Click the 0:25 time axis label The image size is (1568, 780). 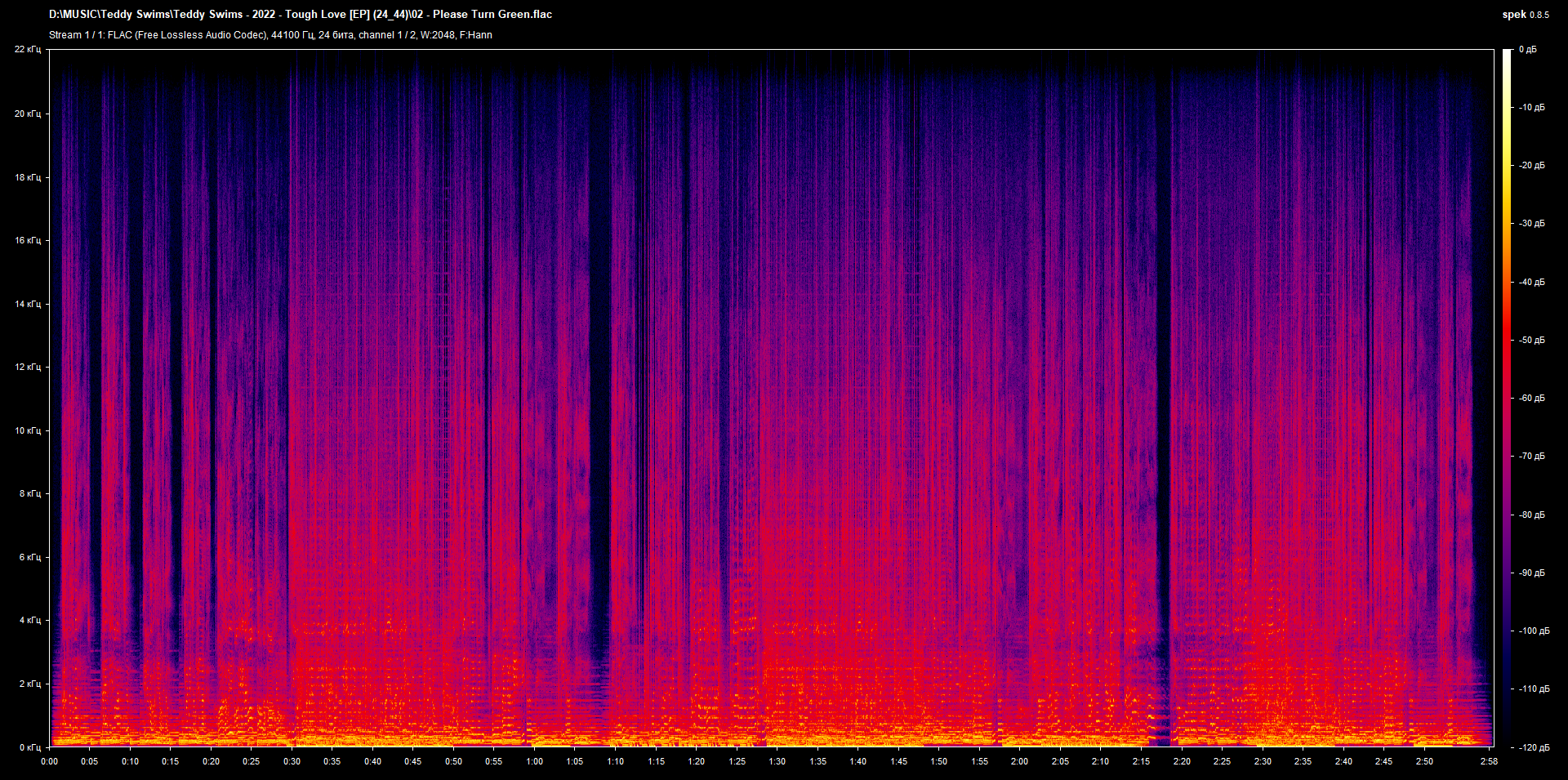(x=252, y=761)
